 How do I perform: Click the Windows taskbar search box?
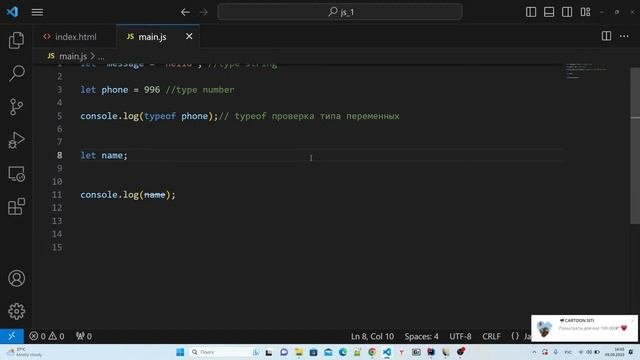click(x=225, y=352)
